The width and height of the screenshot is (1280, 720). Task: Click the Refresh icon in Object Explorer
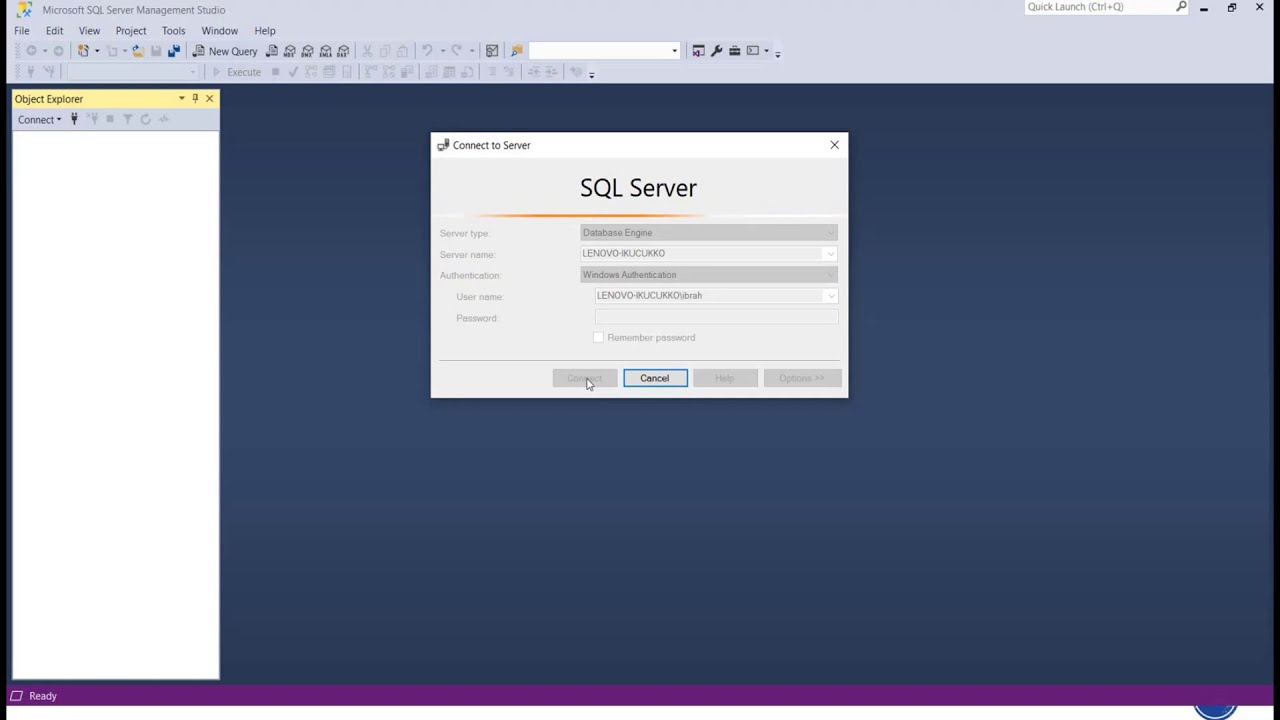tap(145, 119)
